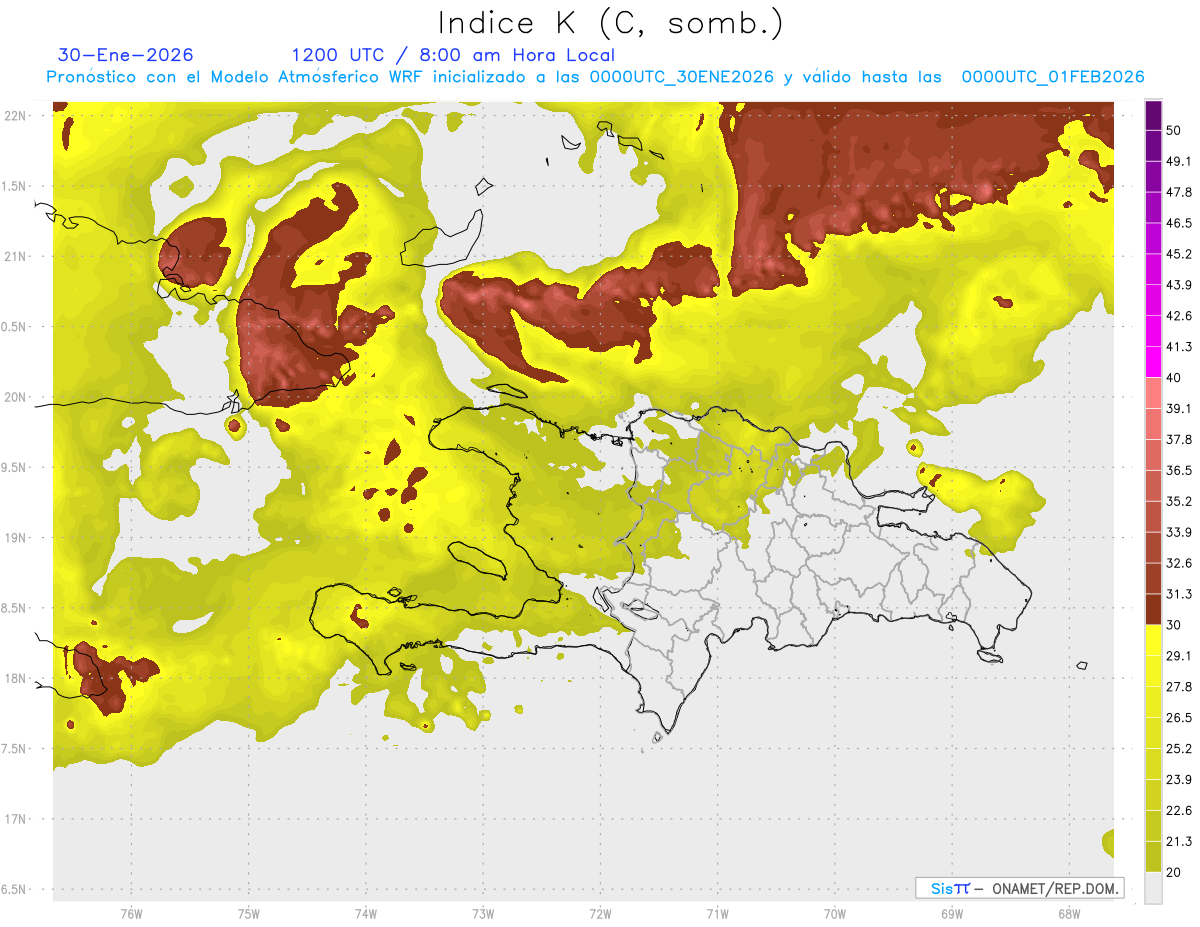The height and width of the screenshot is (927, 1200).
Task: Click the legend value "29.1"
Action: (x=1179, y=656)
